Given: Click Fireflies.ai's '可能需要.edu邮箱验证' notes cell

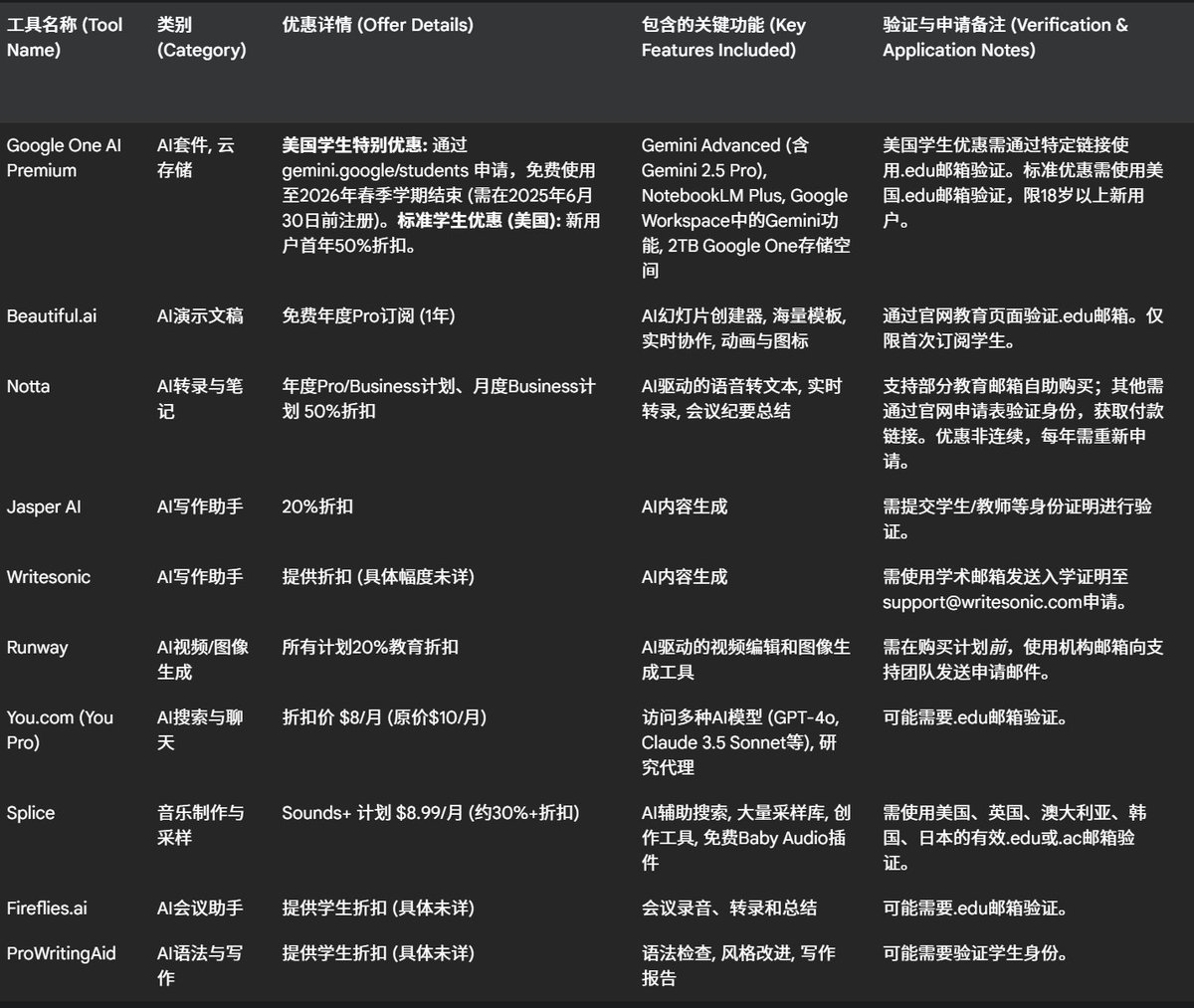Looking at the screenshot, I should point(975,908).
